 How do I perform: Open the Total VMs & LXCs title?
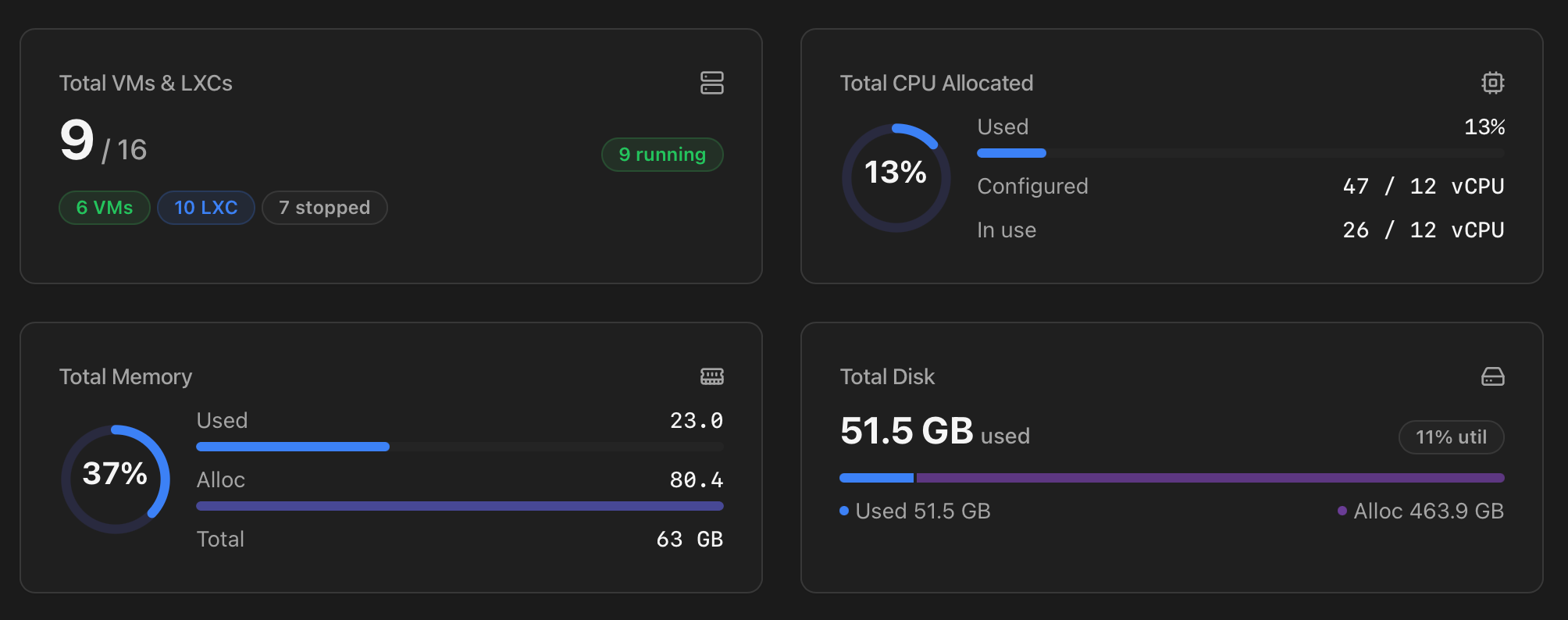146,83
